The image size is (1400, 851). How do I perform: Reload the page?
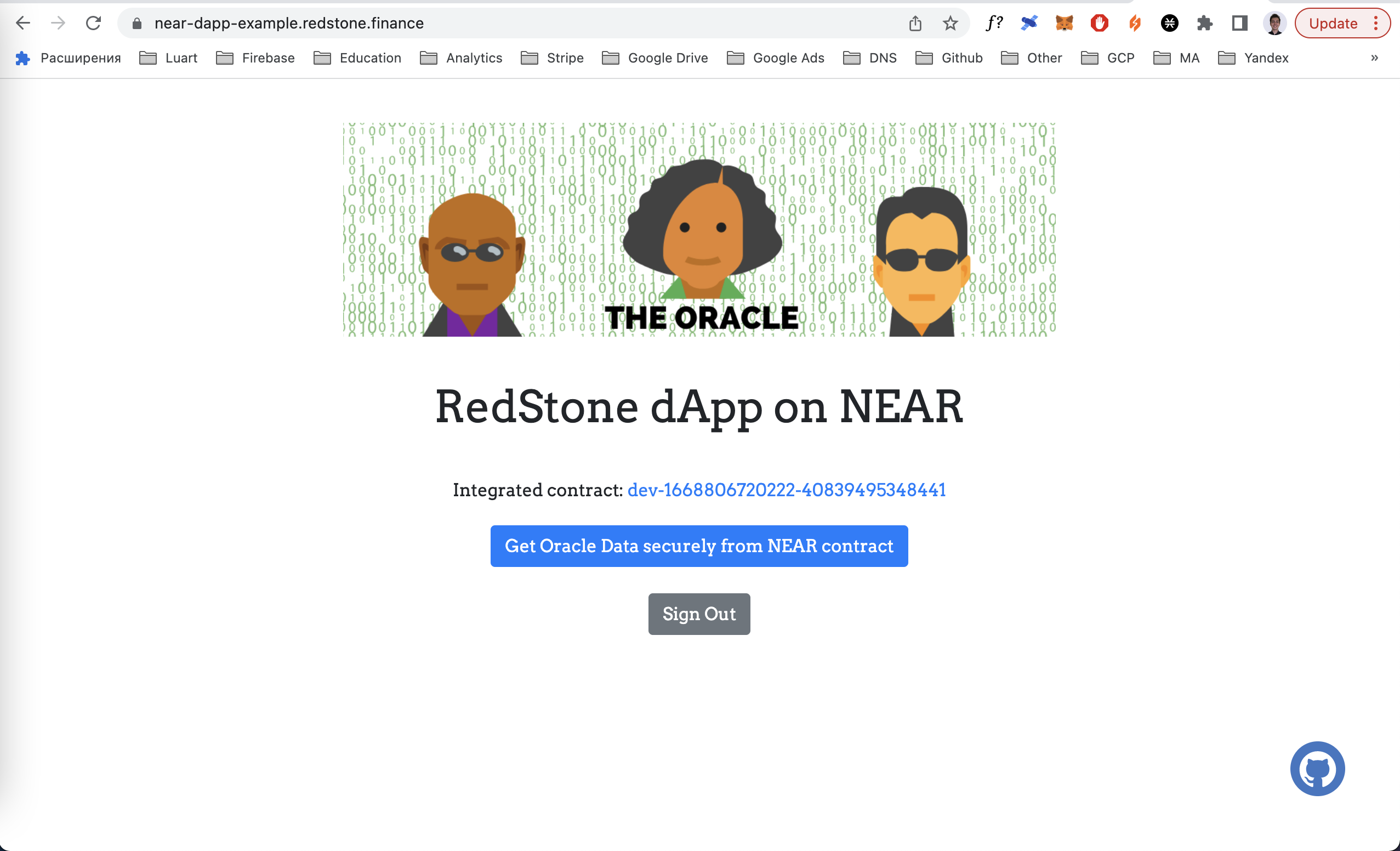[x=93, y=24]
